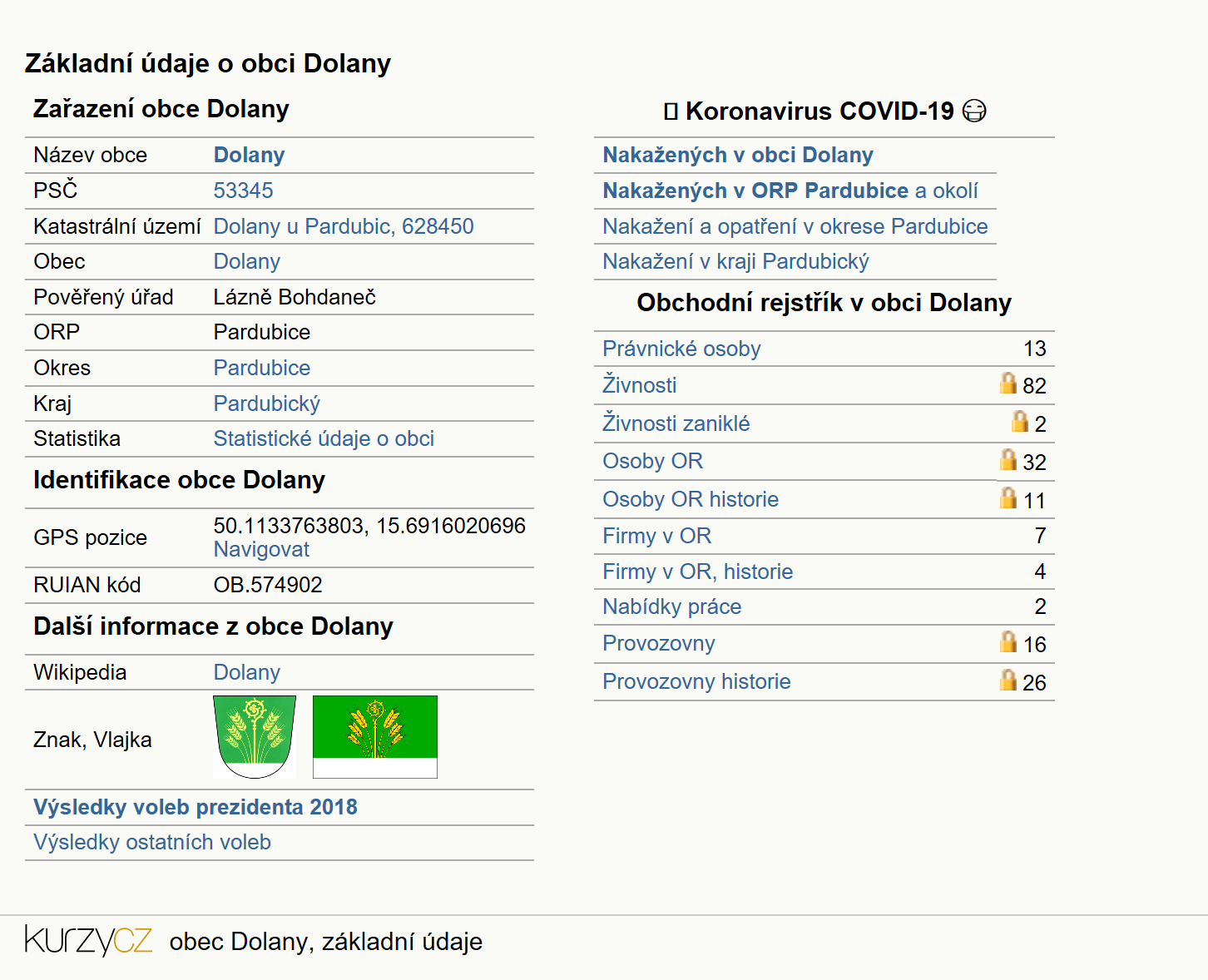Image resolution: width=1208 pixels, height=980 pixels.
Task: Click the Dolany link in the Obec row
Action: (x=247, y=261)
